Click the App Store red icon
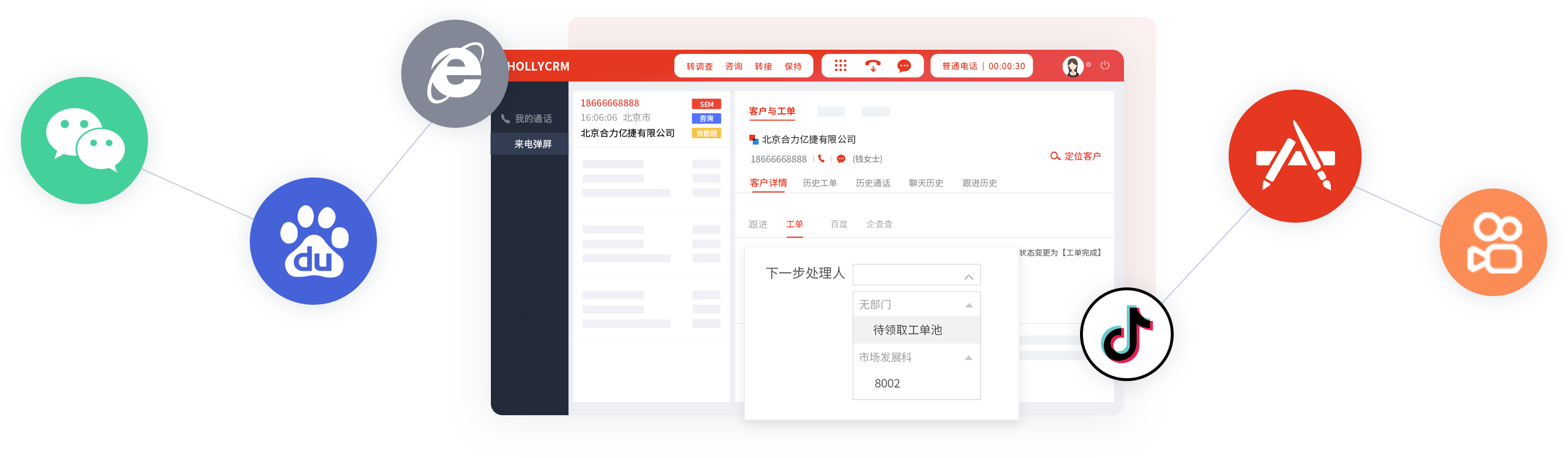This screenshot has width=1568, height=458. (x=1295, y=156)
